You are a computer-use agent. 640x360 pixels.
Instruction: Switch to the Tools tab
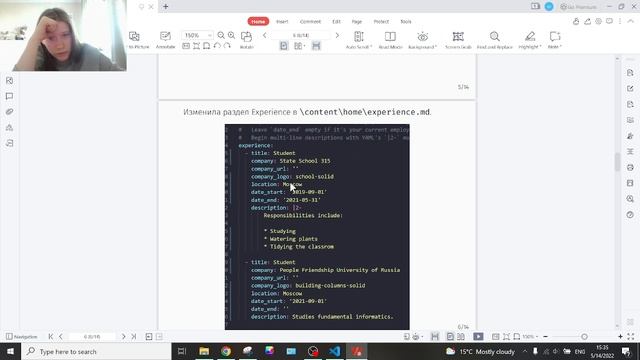[406, 21]
